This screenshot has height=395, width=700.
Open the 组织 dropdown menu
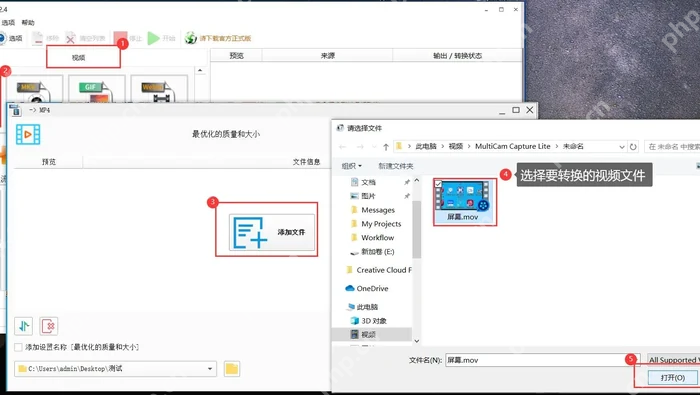(x=351, y=166)
